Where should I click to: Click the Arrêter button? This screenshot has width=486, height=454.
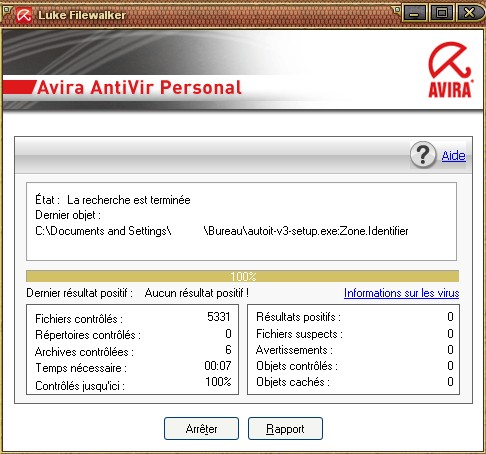[201, 429]
